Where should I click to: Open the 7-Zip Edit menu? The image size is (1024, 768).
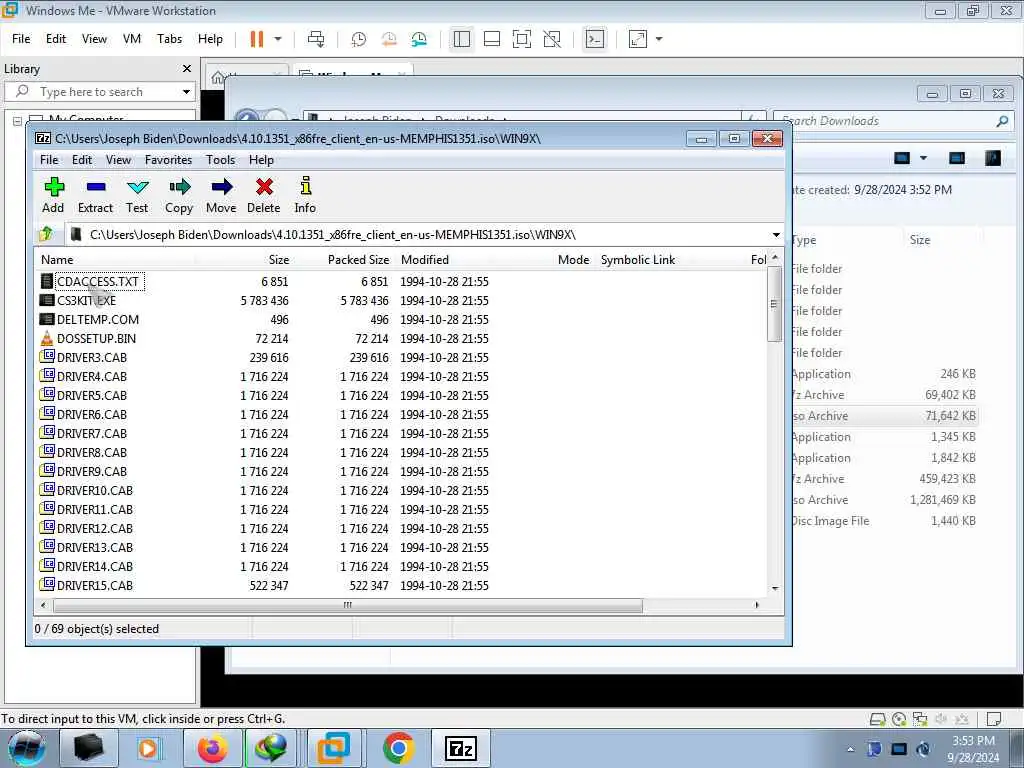click(82, 160)
